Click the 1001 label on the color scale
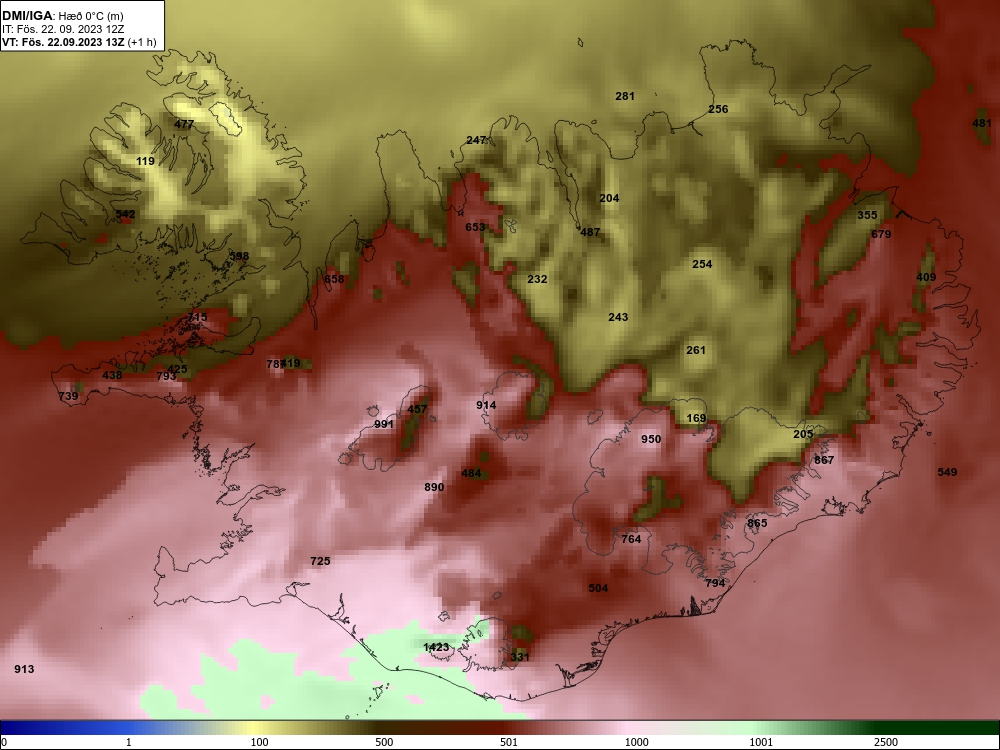1000x750 pixels. (x=761, y=742)
